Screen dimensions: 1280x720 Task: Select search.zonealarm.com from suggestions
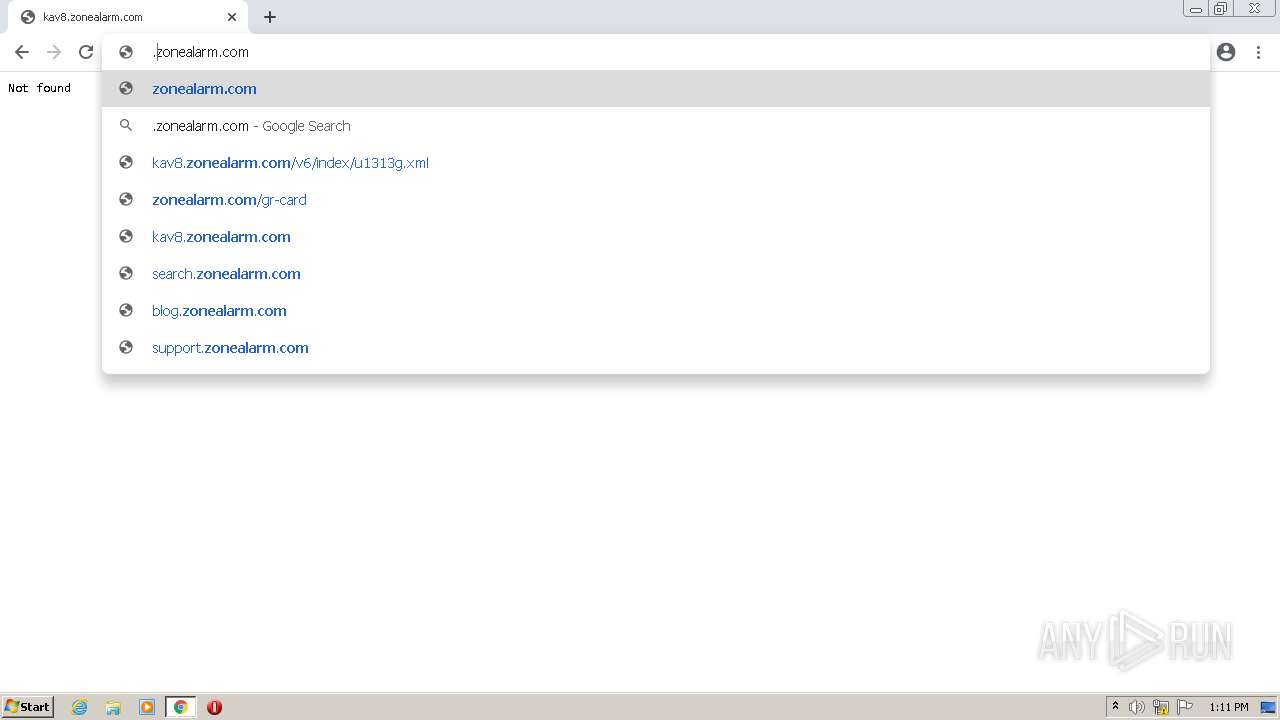(656, 274)
